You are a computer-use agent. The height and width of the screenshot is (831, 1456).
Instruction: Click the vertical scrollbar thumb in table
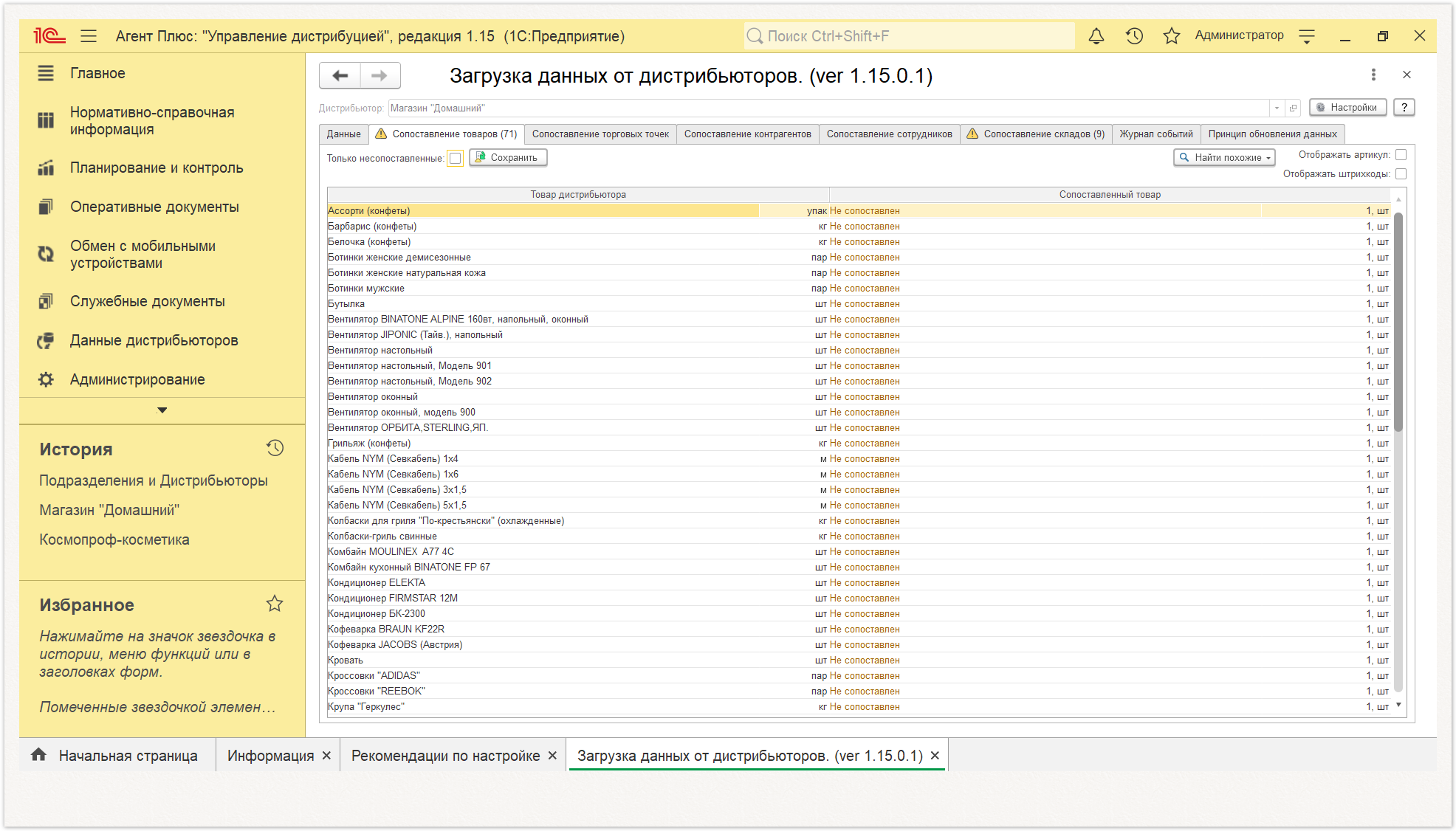point(1398,321)
